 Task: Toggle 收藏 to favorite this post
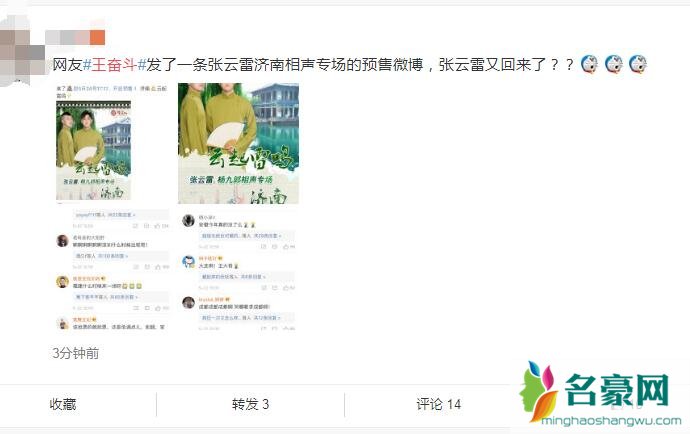tap(62, 404)
